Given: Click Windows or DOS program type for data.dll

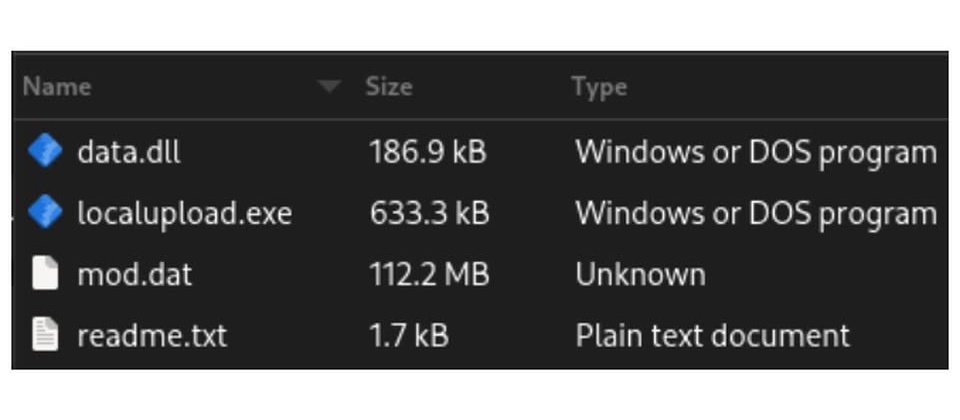Looking at the screenshot, I should coord(756,152).
